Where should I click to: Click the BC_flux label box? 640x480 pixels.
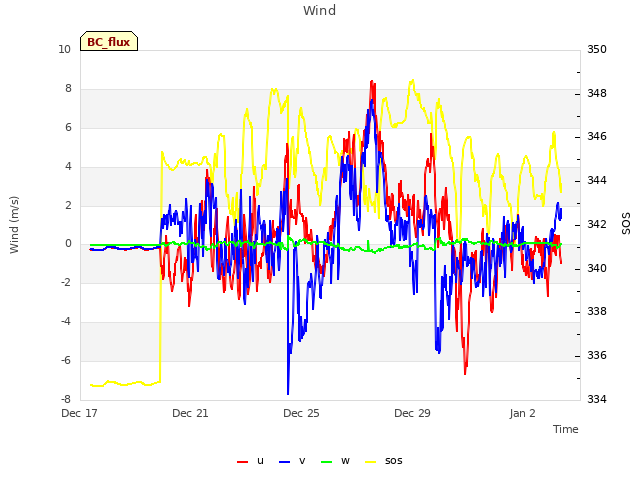pos(109,41)
